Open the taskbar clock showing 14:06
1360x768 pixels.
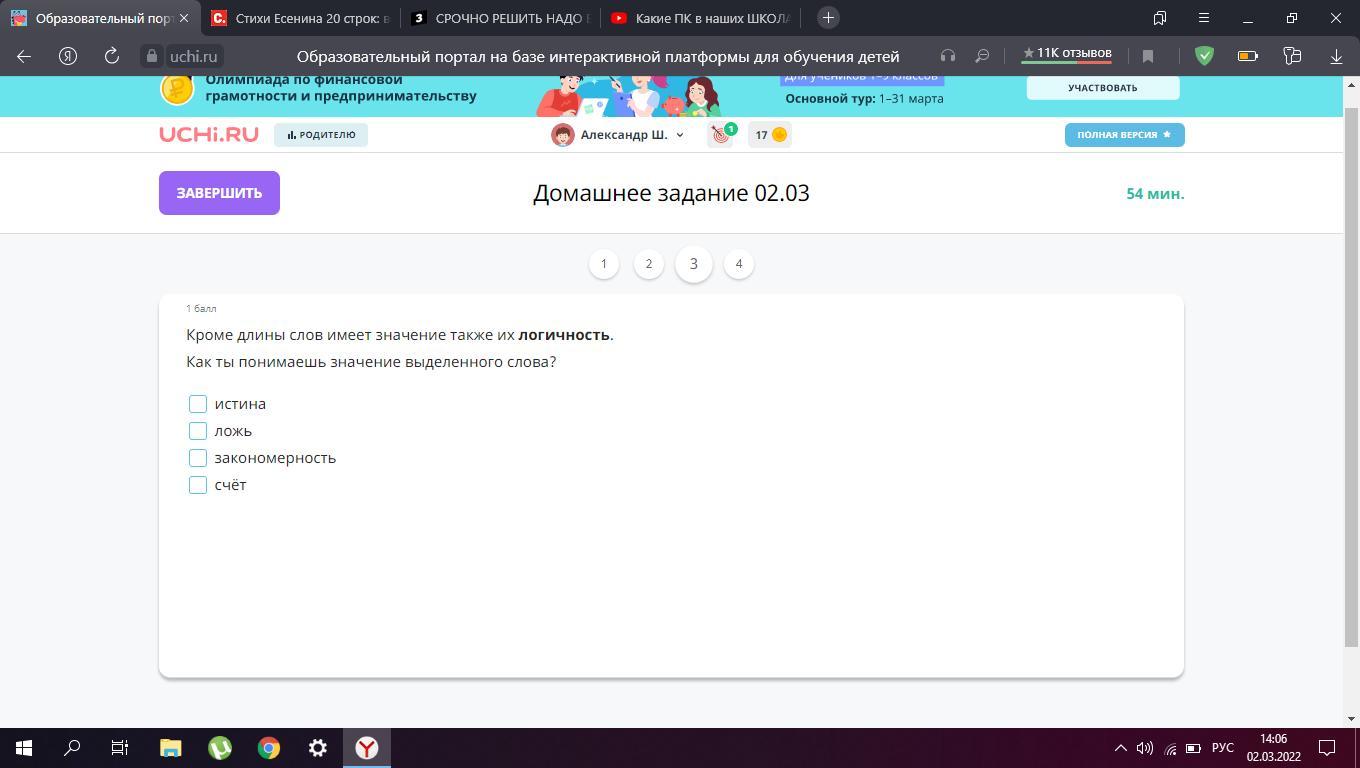pyautogui.click(x=1273, y=748)
